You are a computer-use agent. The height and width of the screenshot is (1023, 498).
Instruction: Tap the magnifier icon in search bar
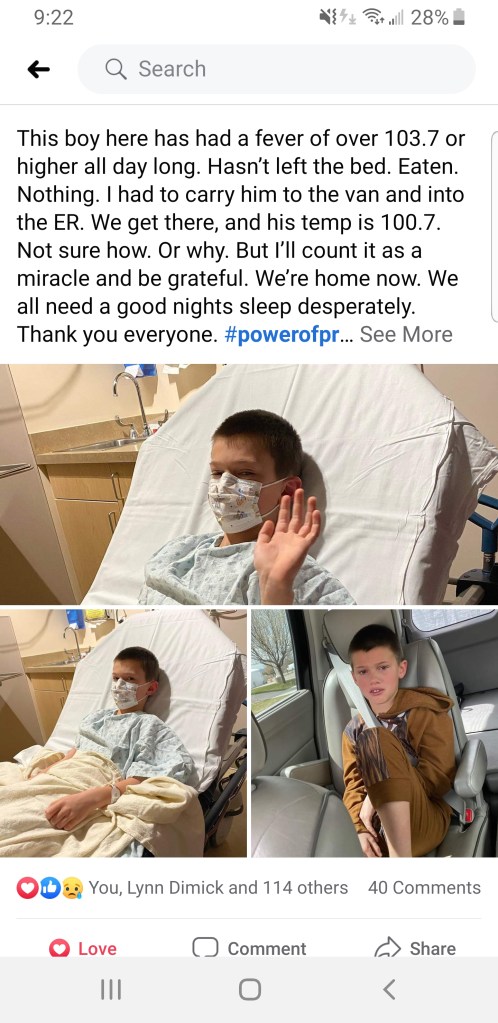tap(116, 69)
